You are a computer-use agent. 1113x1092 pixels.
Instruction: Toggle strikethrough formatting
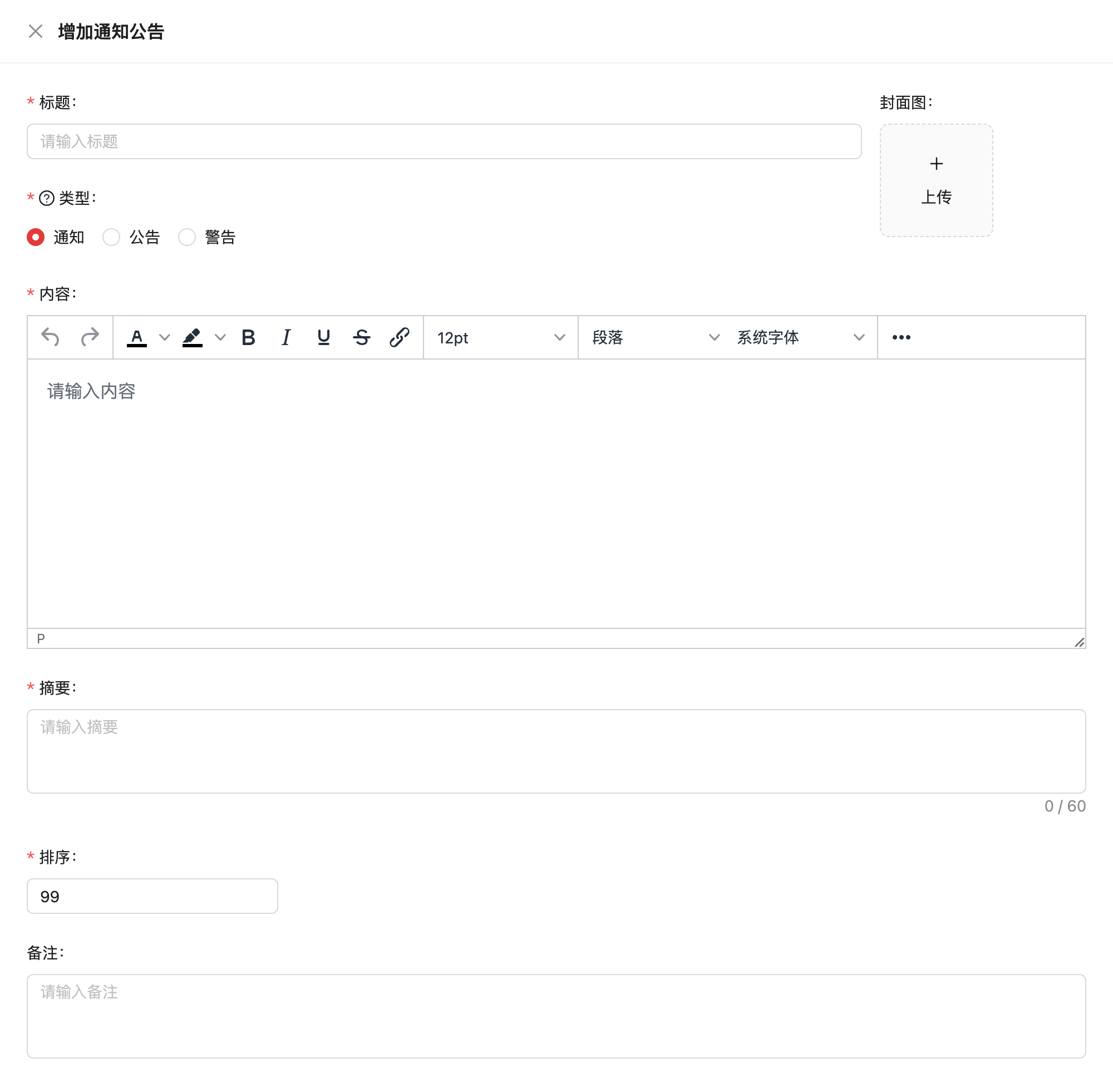click(361, 337)
